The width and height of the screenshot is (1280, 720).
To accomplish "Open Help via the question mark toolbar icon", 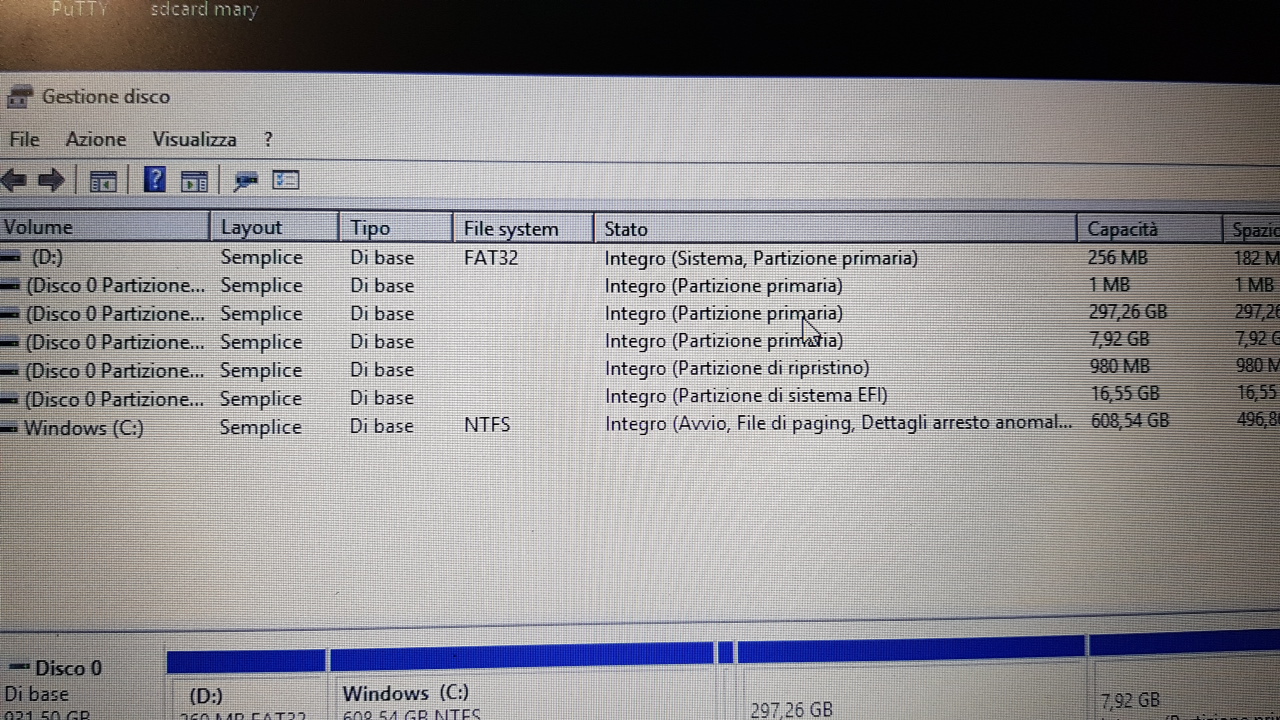I will [x=155, y=180].
